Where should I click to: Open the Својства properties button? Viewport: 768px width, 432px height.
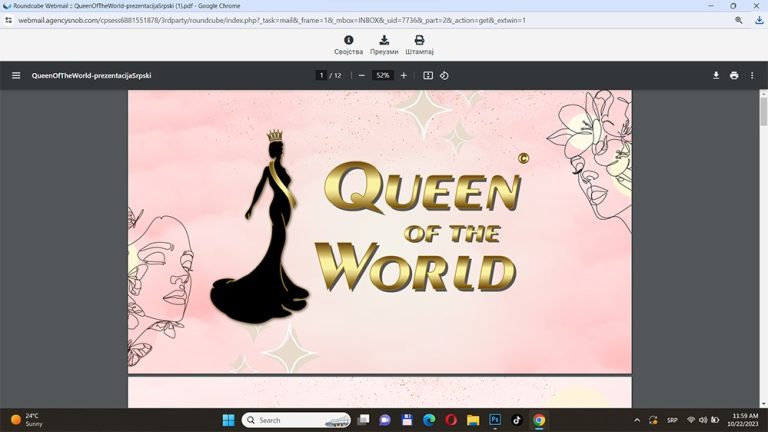coord(348,45)
